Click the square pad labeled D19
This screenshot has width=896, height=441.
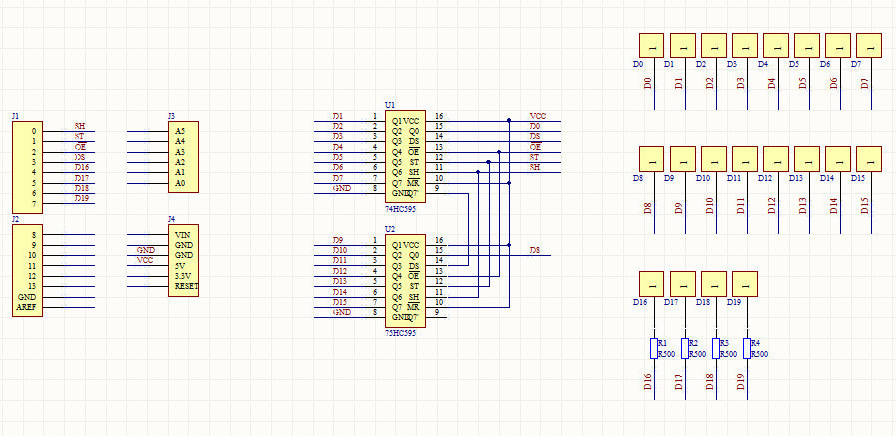click(x=745, y=283)
